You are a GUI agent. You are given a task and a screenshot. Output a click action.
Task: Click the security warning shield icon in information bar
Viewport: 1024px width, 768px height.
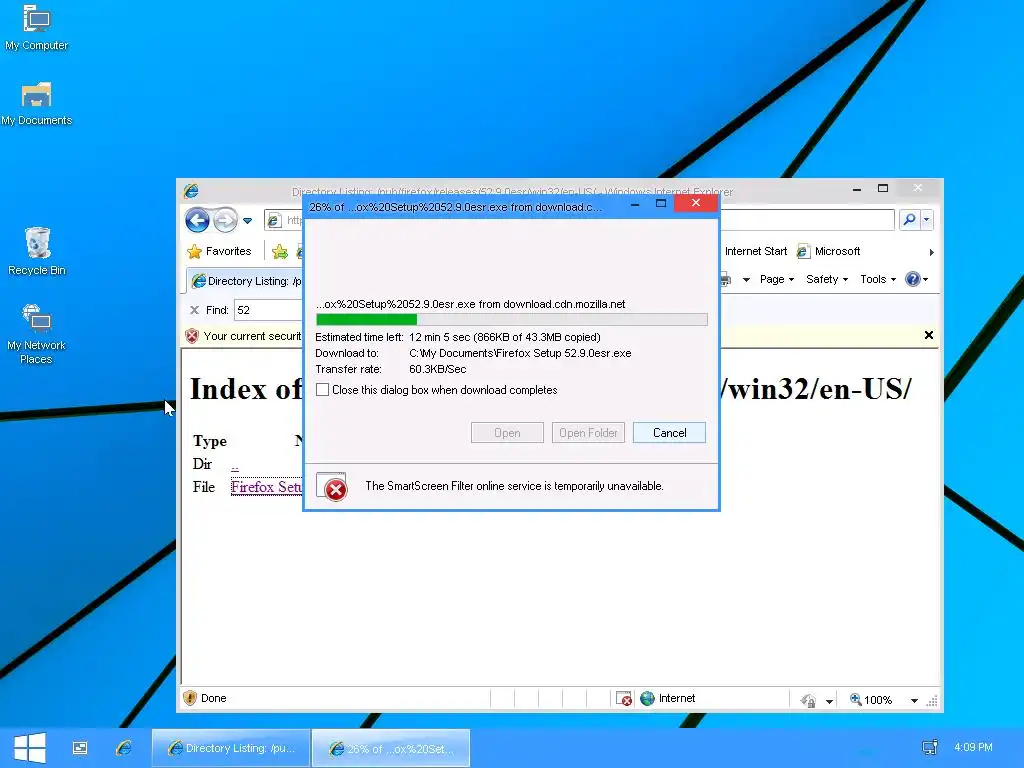tap(191, 336)
